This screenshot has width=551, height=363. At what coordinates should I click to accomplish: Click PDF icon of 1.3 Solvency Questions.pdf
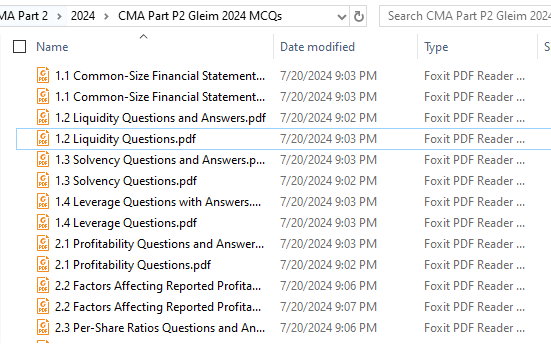(43, 180)
